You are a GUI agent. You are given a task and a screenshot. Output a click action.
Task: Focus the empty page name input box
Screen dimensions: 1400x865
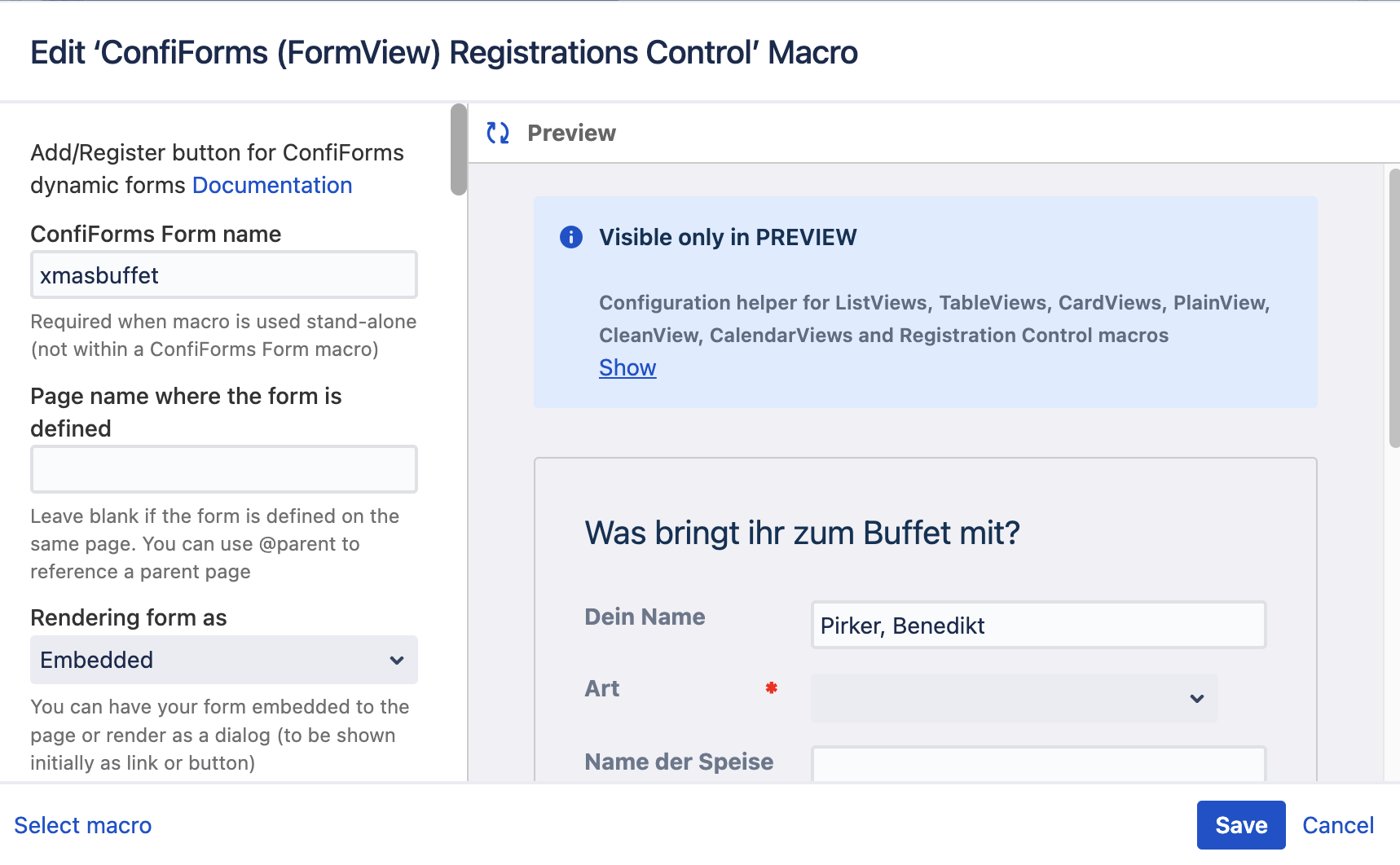coord(224,469)
